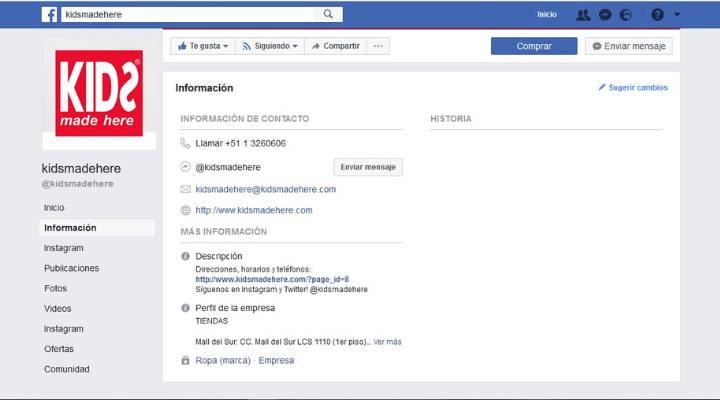This screenshot has width=720, height=400.
Task: Click the share arrow icon on Compartir
Action: [315, 46]
